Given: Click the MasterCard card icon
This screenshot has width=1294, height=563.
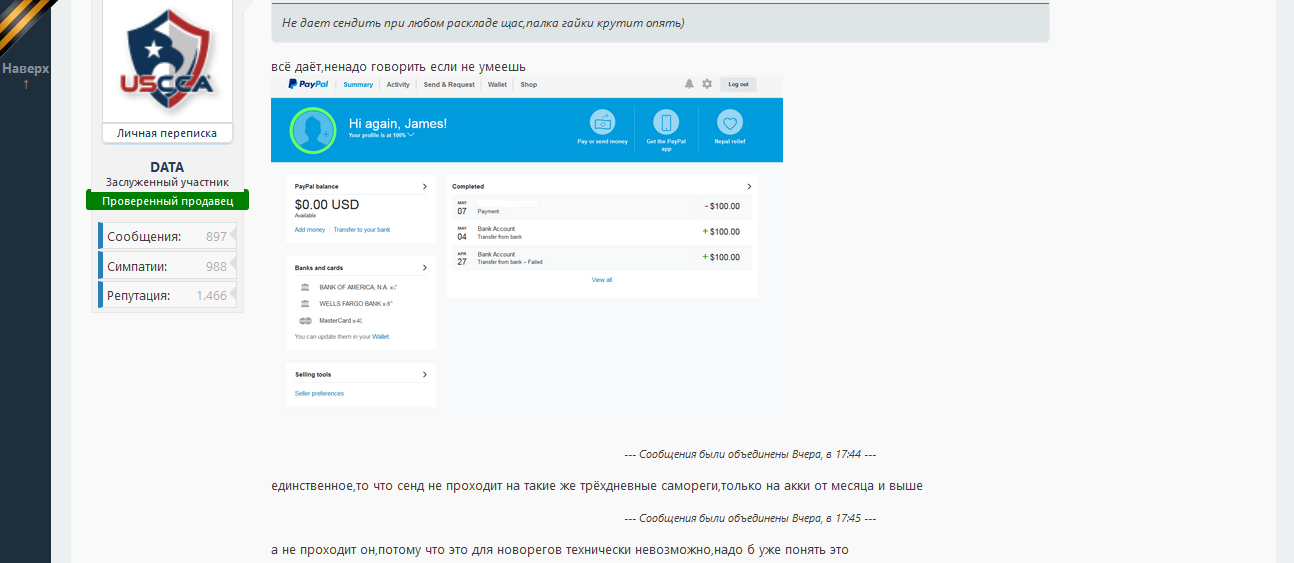Looking at the screenshot, I should [305, 320].
